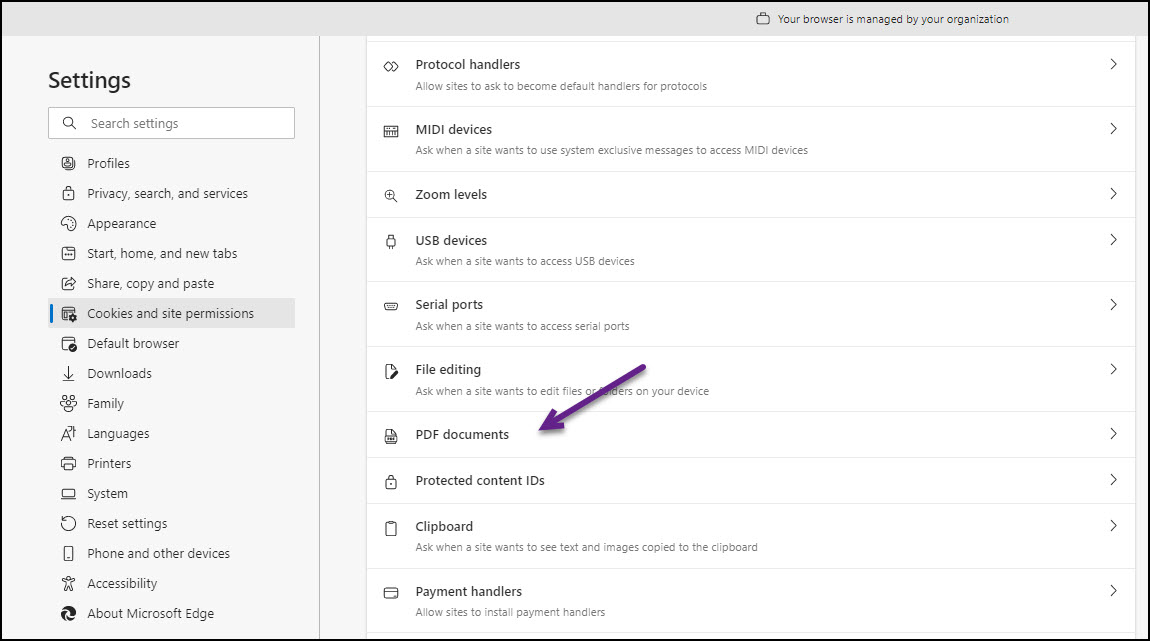Click the Zoom levels magnifier icon
Viewport: 1150px width, 641px height.
tap(391, 196)
